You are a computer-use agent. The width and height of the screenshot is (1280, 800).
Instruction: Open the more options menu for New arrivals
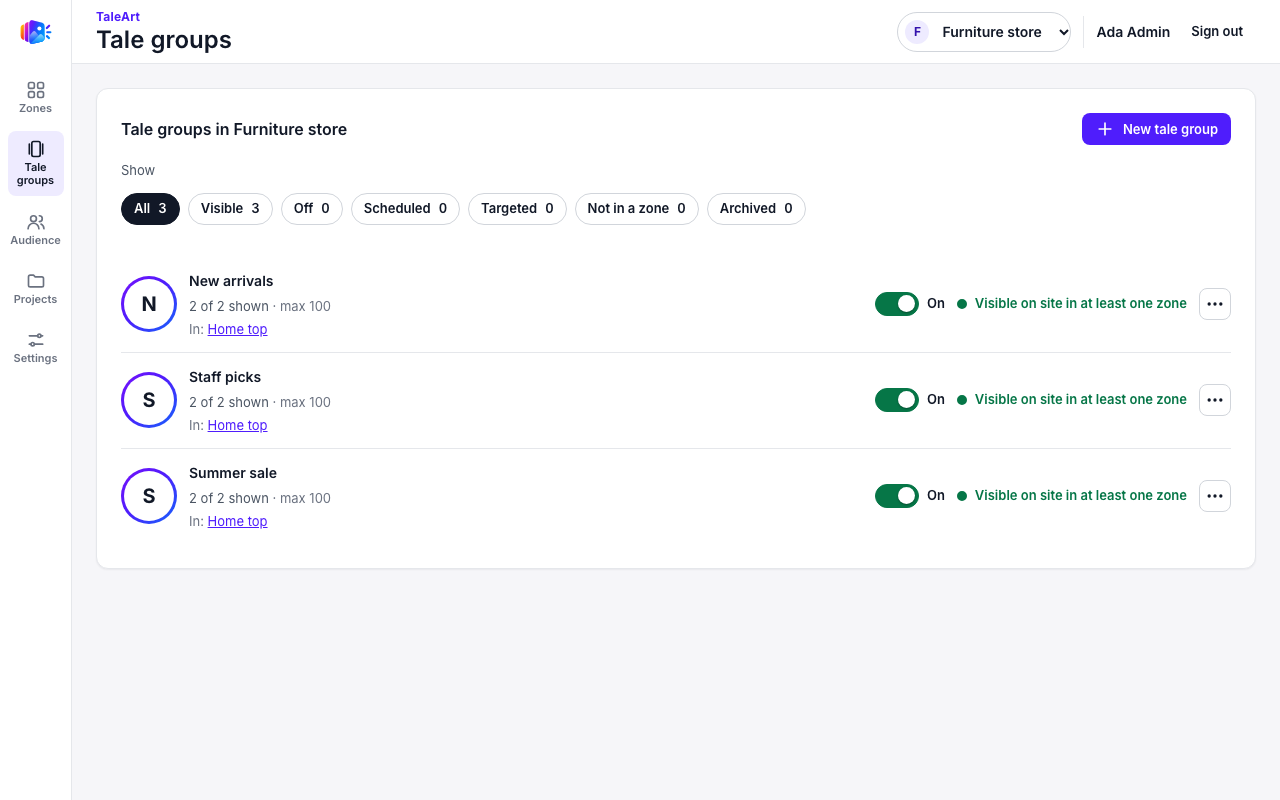coord(1215,304)
